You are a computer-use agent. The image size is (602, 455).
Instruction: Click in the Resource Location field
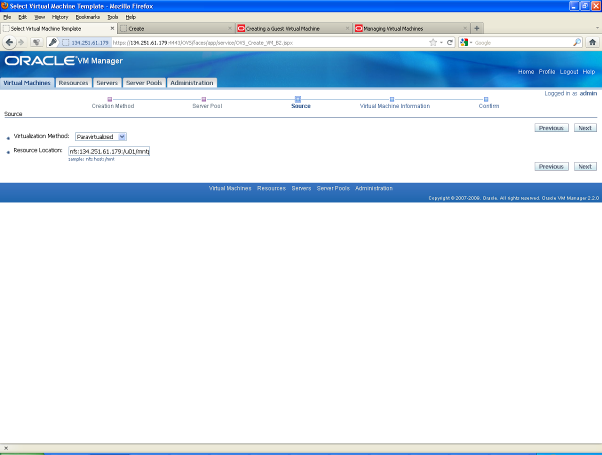(109, 151)
